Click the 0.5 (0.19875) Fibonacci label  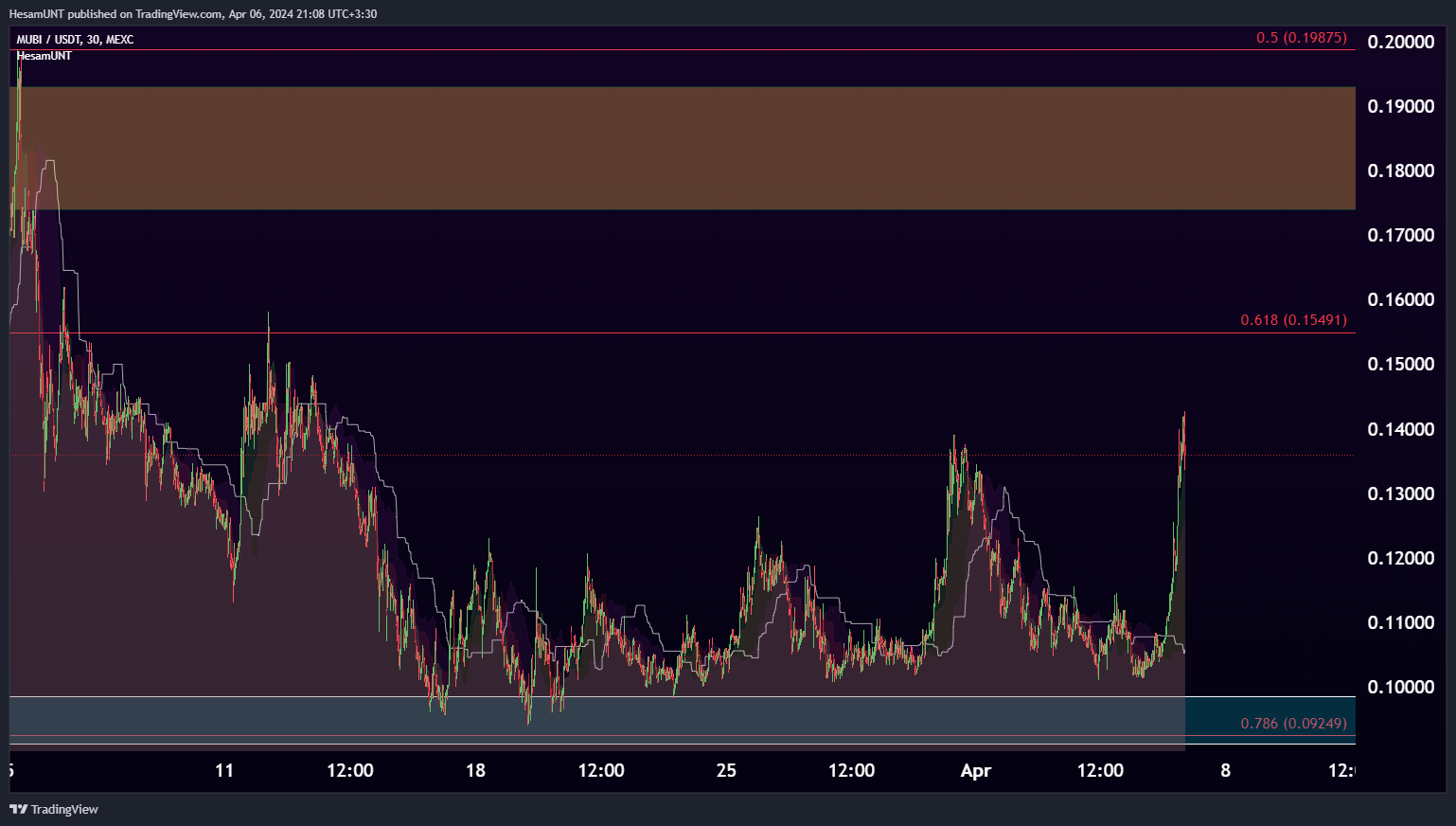click(1301, 38)
